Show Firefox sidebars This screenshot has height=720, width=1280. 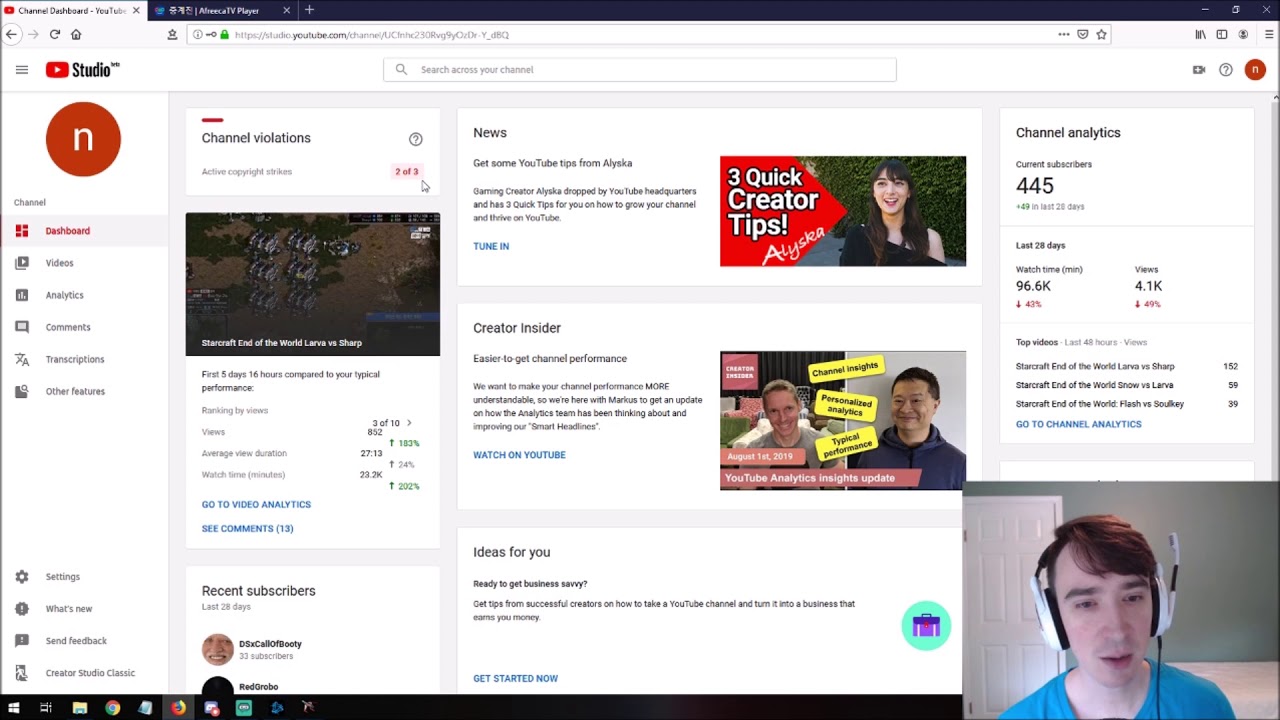tap(1222, 34)
